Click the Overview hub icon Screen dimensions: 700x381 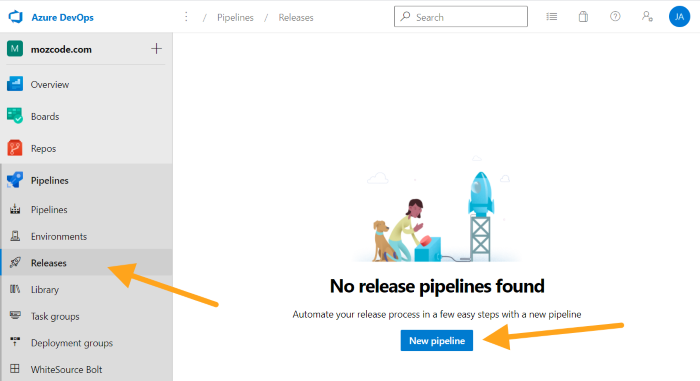coord(15,84)
